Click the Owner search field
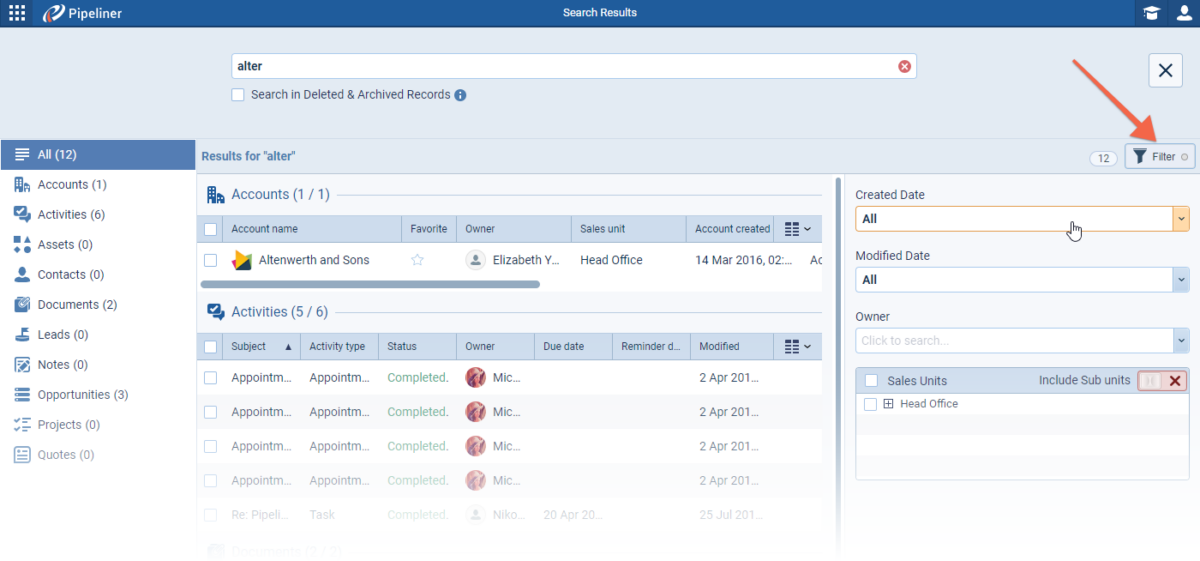Viewport: 1200px width, 561px height. pyautogui.click(x=1013, y=341)
